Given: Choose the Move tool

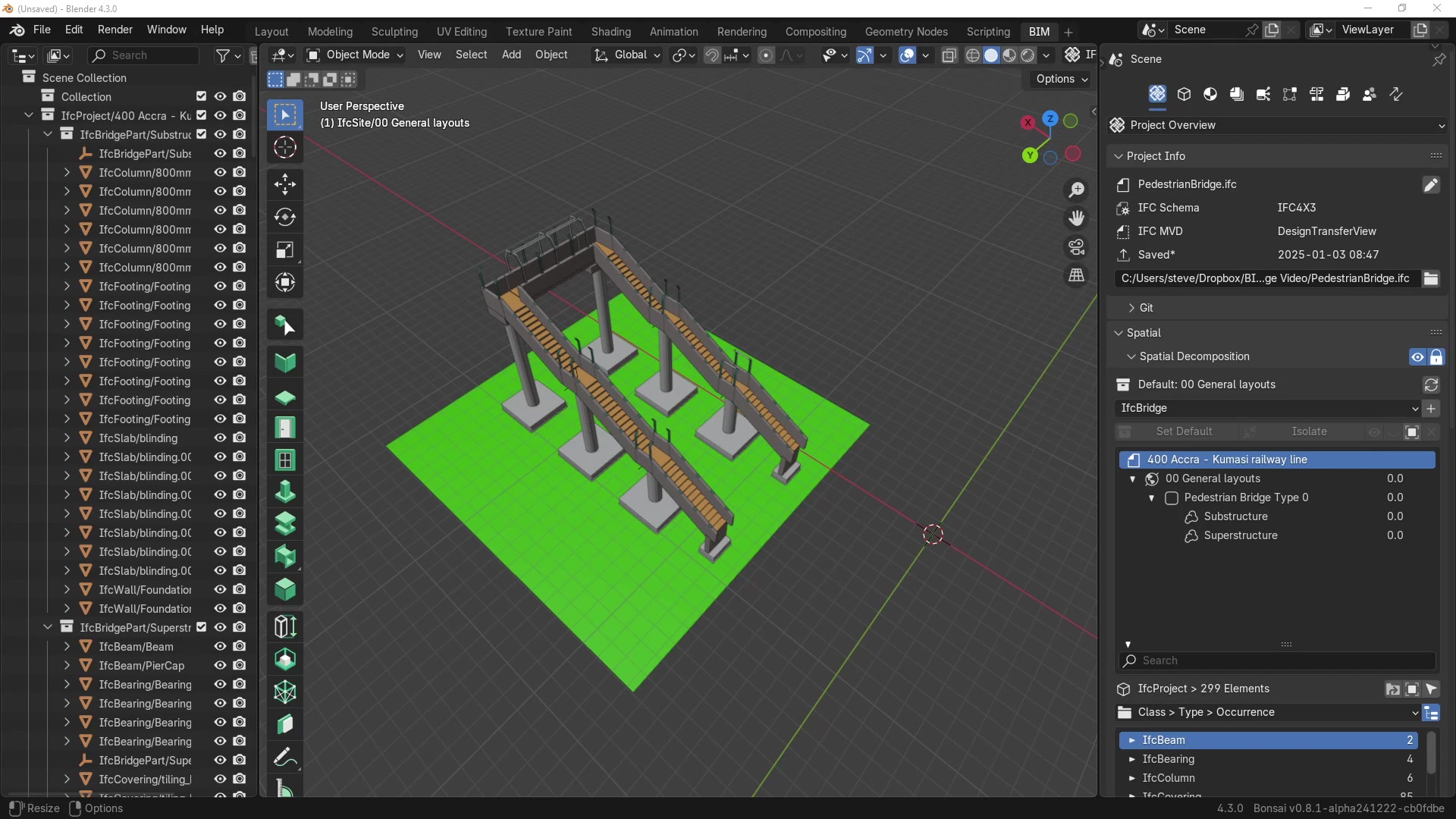Looking at the screenshot, I should click(x=285, y=184).
